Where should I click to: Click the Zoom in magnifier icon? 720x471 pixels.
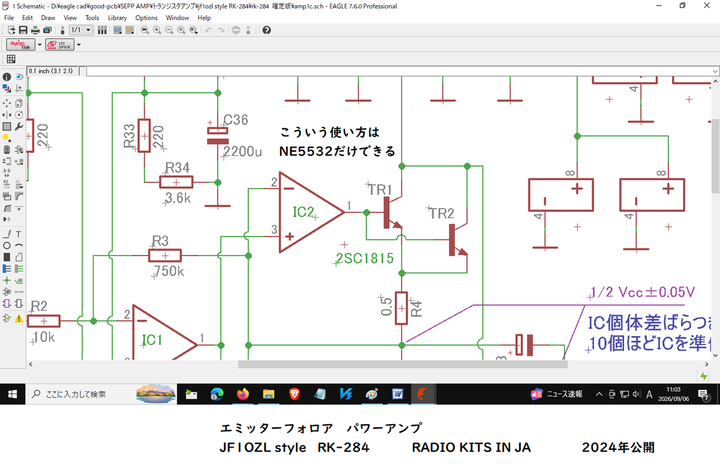pyautogui.click(x=157, y=30)
